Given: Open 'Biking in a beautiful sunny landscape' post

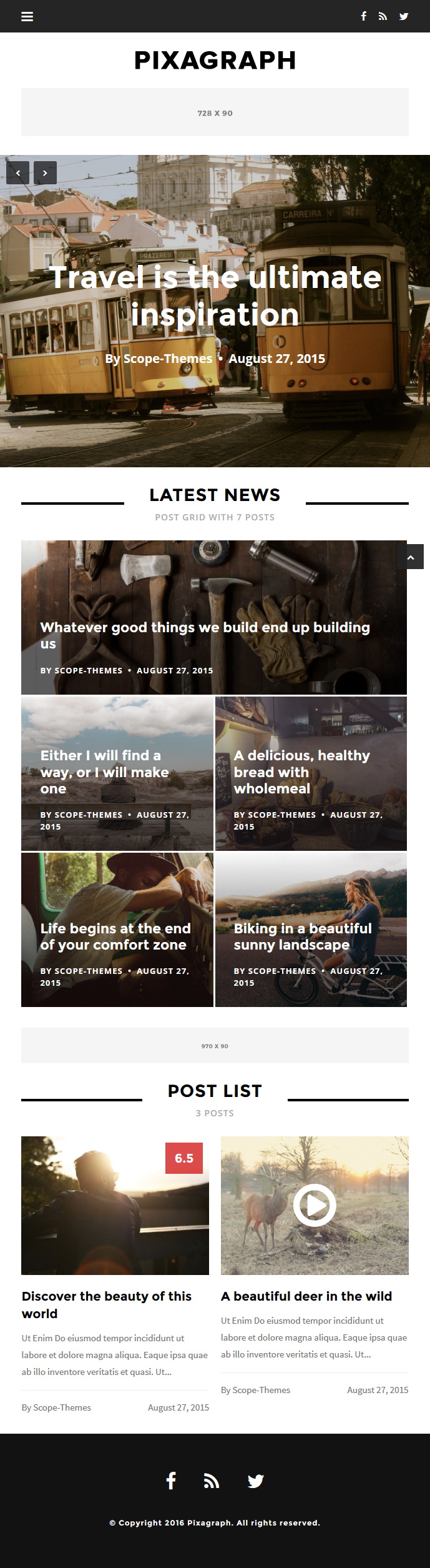Looking at the screenshot, I should [303, 936].
